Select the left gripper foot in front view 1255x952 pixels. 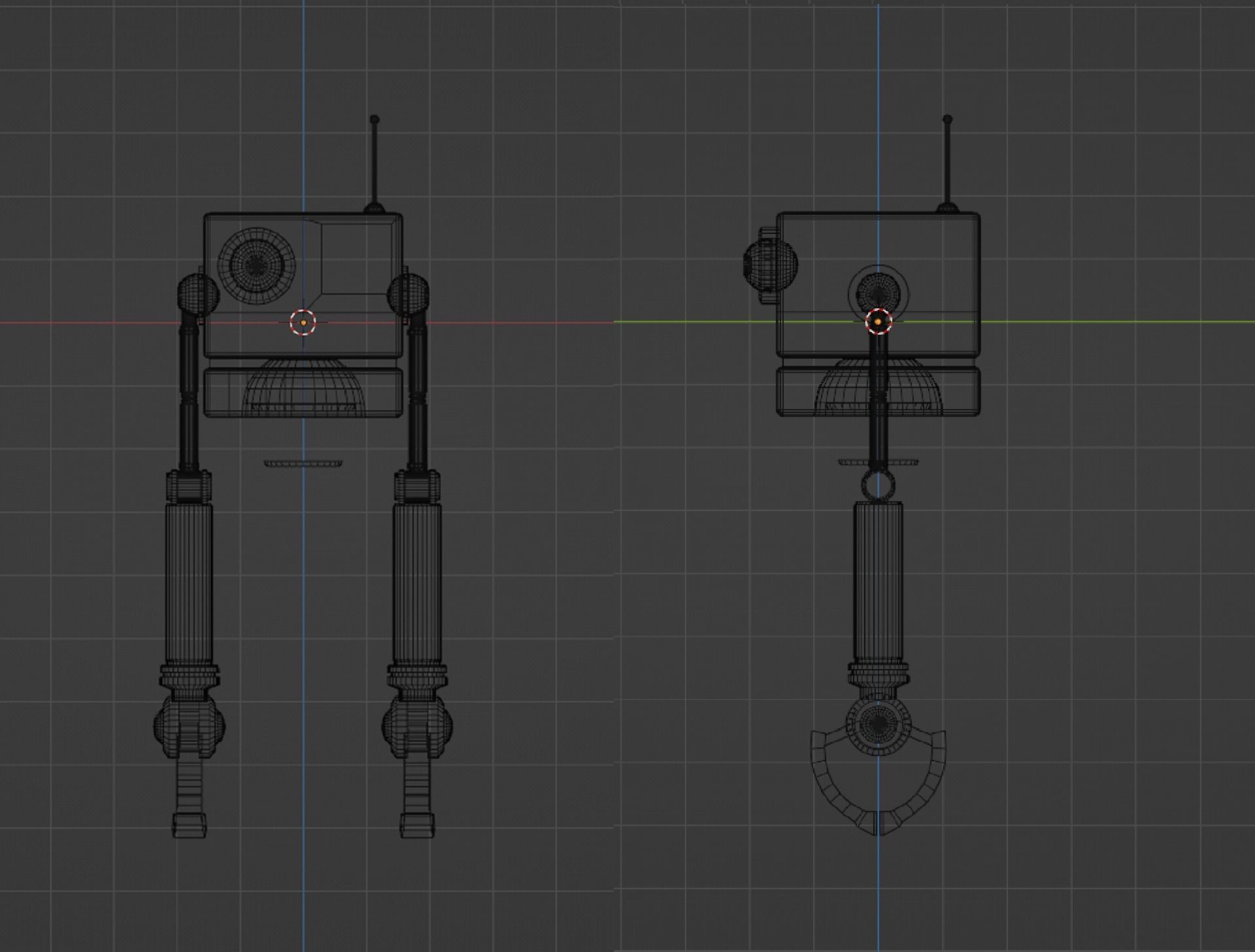189,825
